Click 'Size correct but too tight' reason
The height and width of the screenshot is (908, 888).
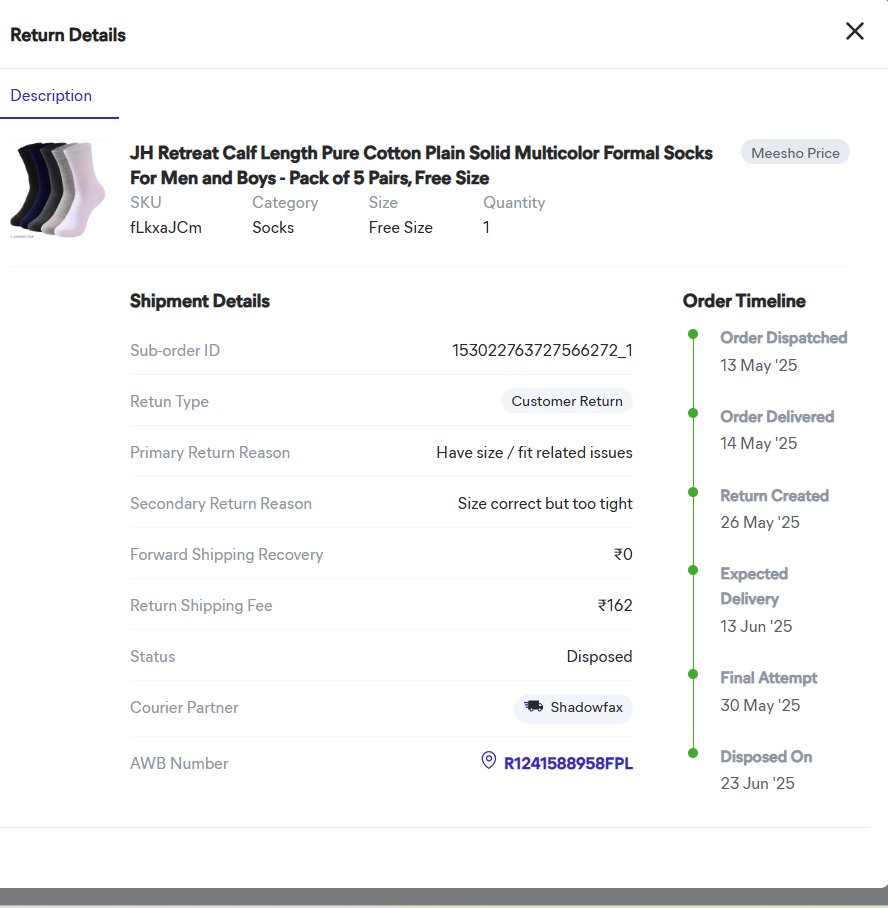click(x=545, y=503)
